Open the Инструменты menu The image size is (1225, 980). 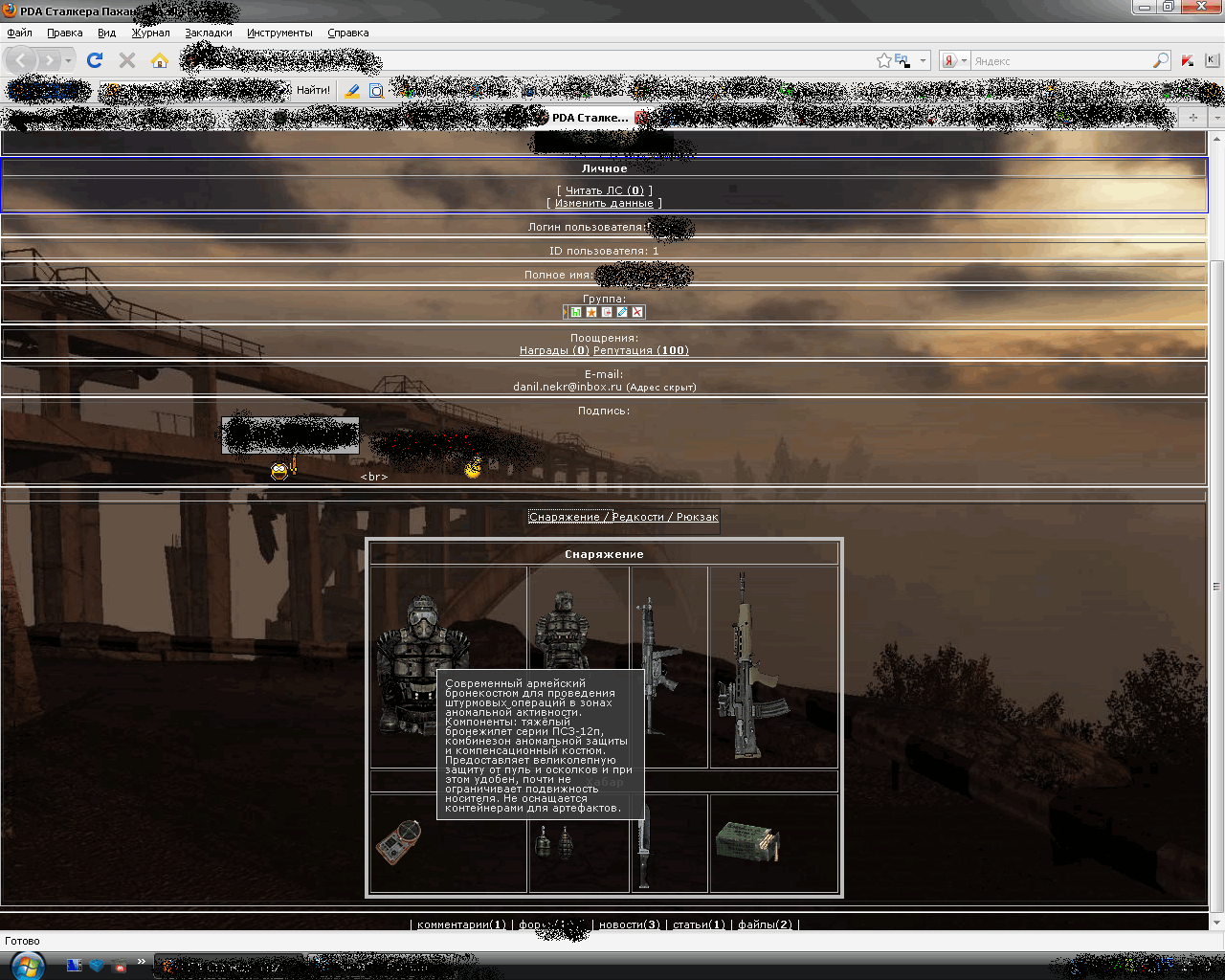click(x=279, y=33)
